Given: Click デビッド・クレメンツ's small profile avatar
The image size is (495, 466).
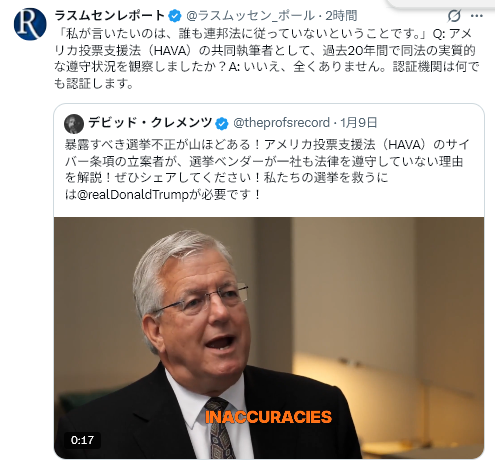Looking at the screenshot, I should [74, 124].
